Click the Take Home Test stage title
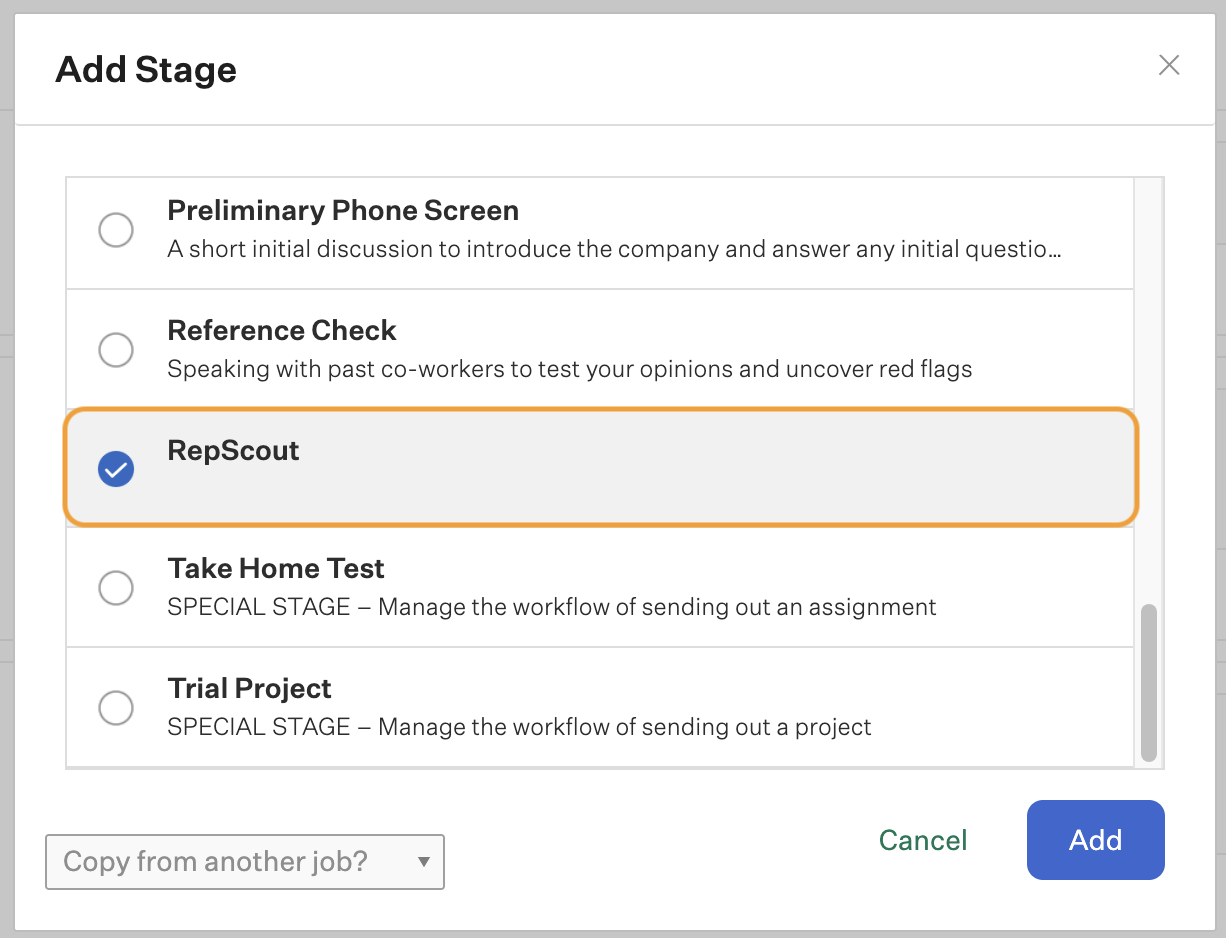1226x938 pixels. coord(276,569)
